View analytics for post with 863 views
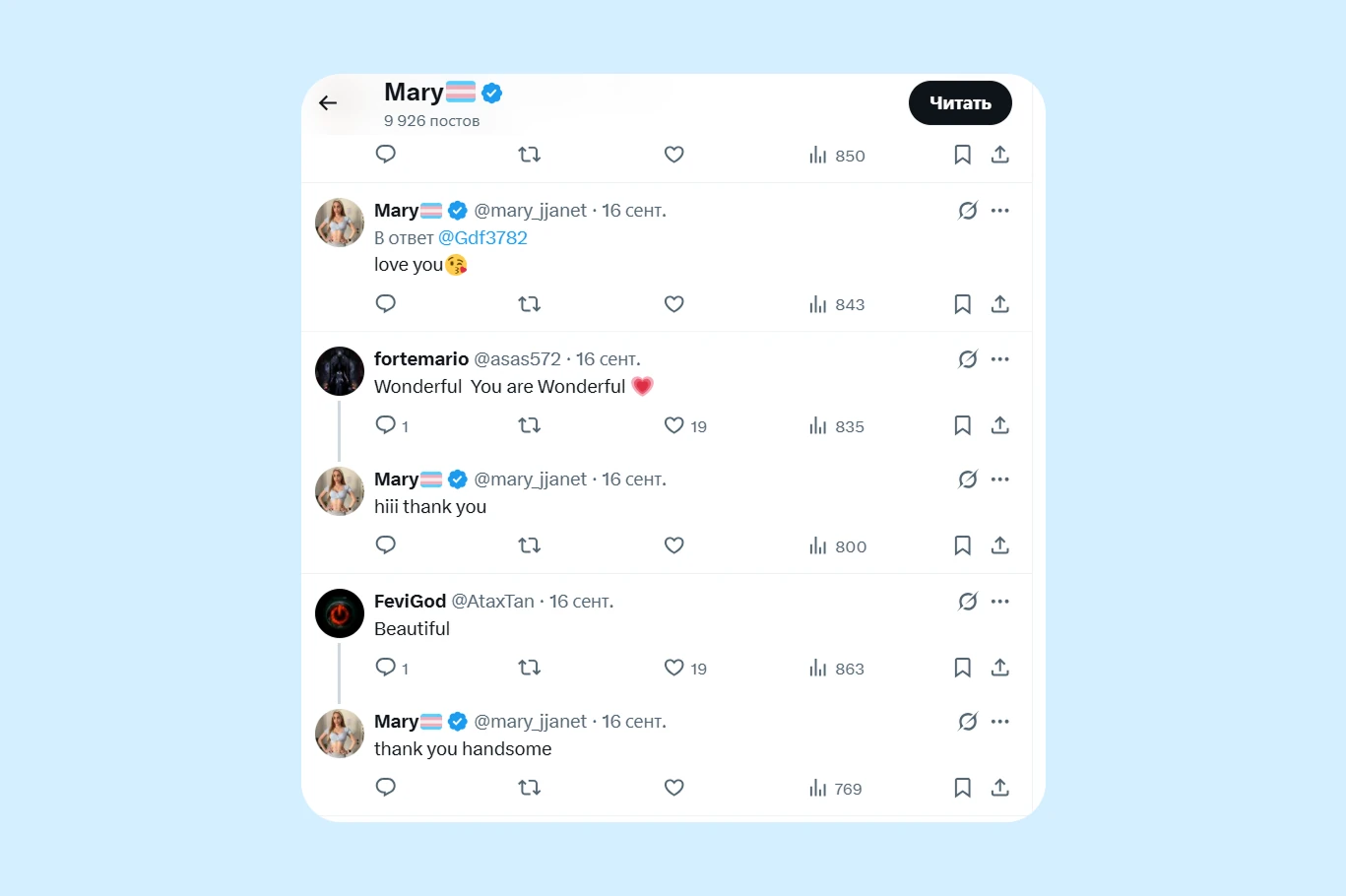1346x896 pixels. point(837,669)
